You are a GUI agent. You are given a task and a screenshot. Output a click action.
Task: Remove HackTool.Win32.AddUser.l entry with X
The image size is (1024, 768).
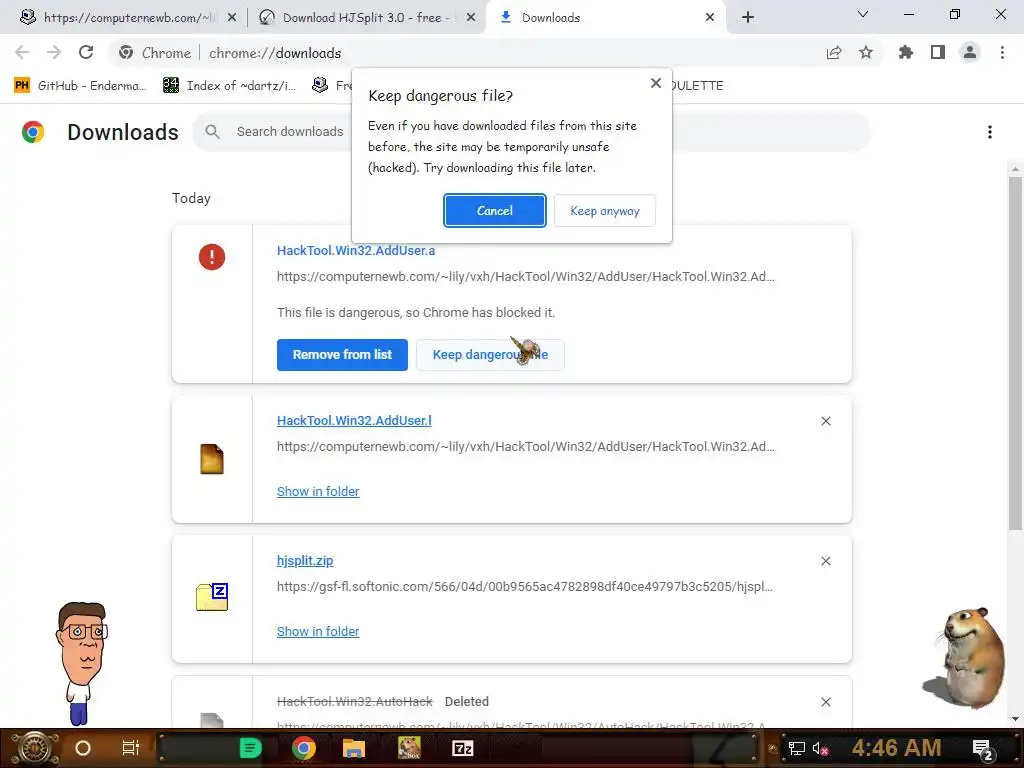(825, 421)
